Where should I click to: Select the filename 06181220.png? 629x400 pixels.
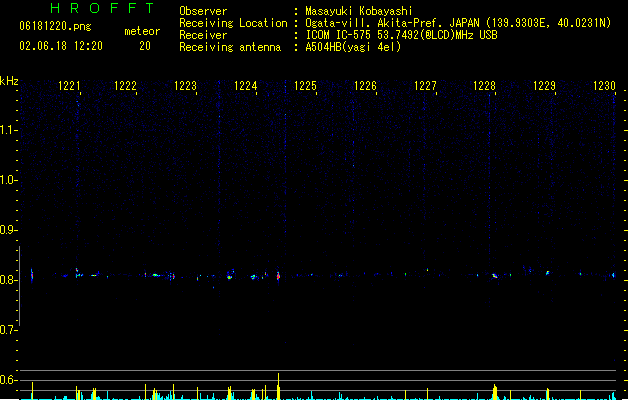[55, 27]
